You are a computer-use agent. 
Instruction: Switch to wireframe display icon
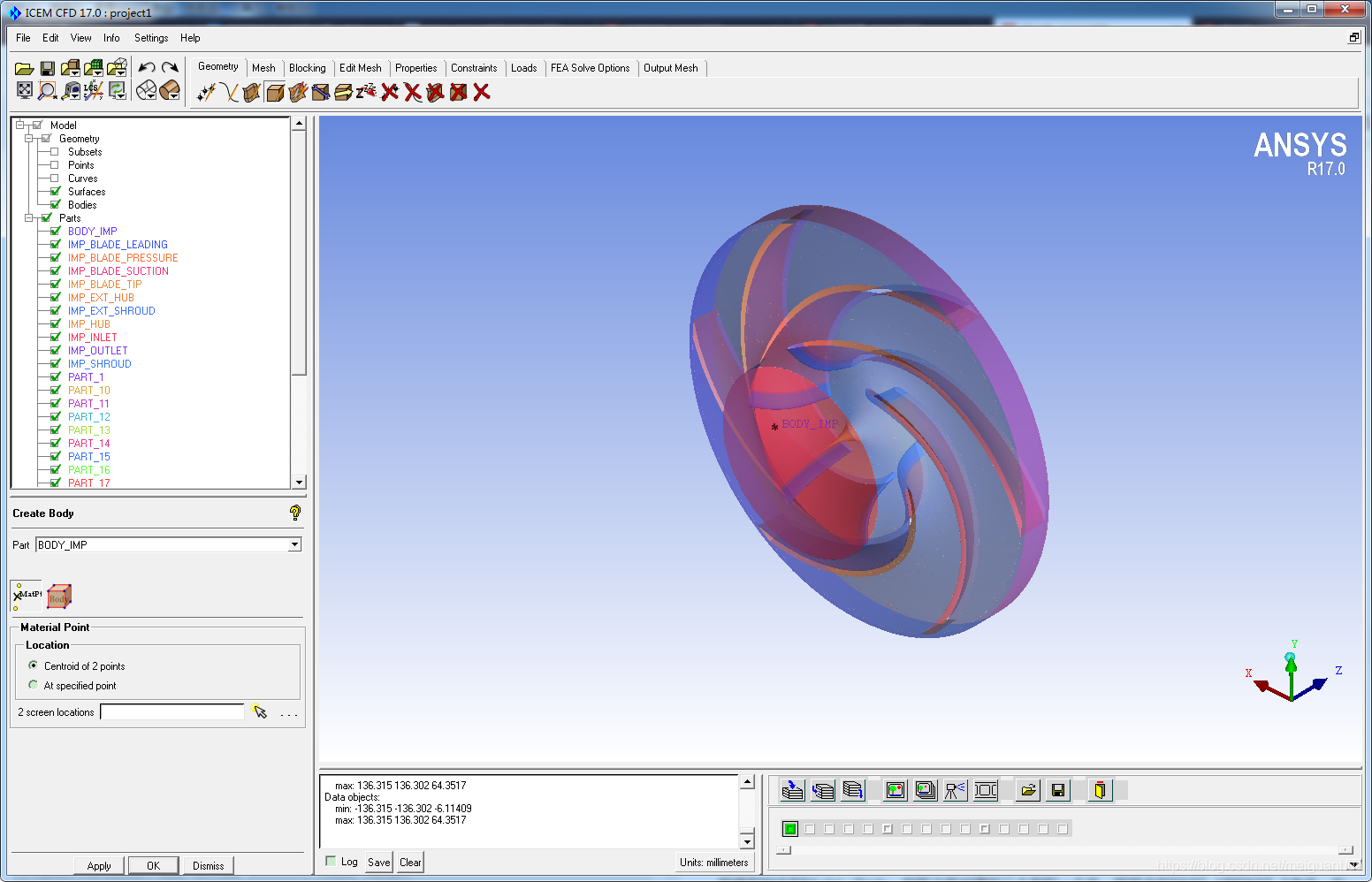[x=147, y=90]
